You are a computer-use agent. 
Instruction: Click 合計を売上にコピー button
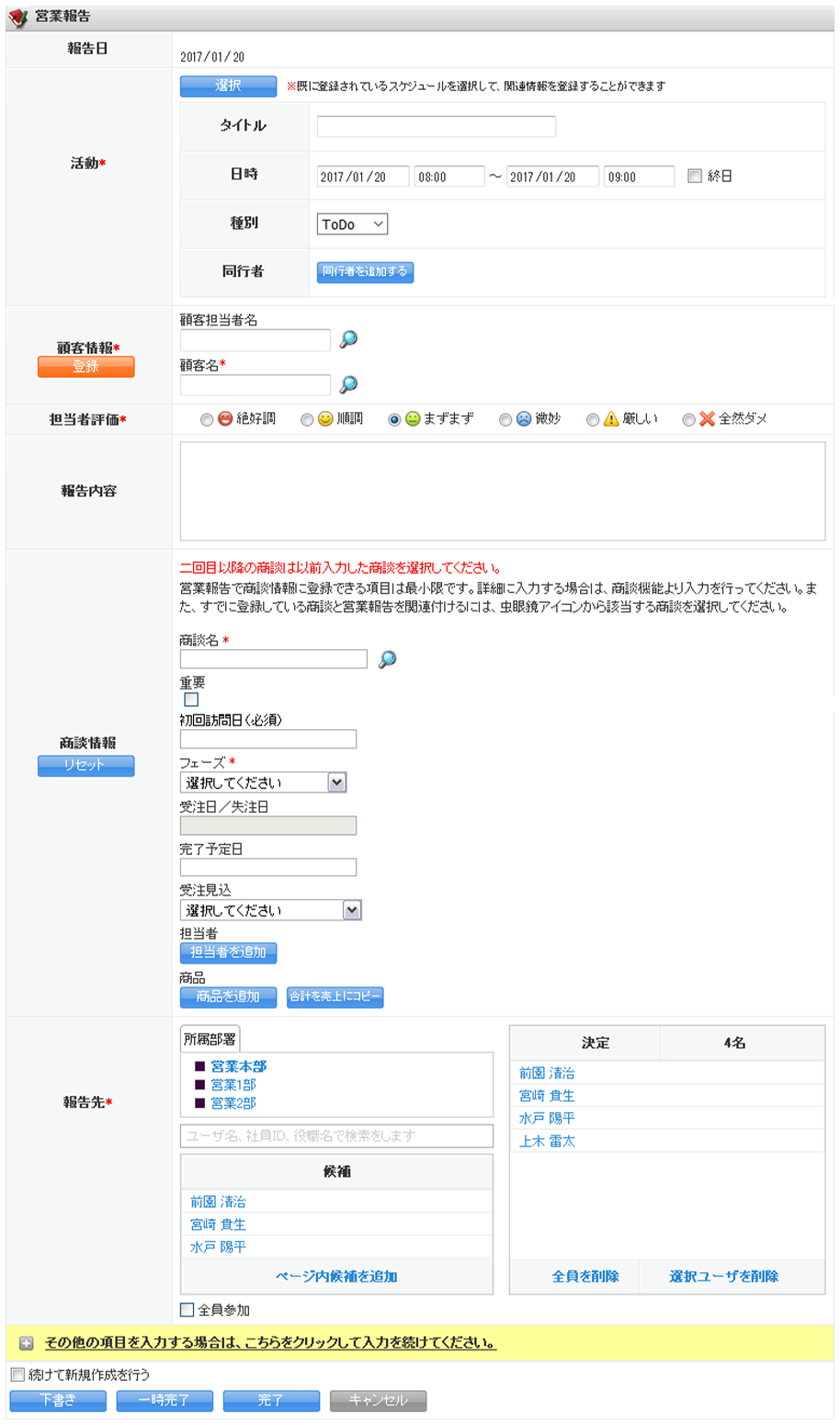click(335, 997)
